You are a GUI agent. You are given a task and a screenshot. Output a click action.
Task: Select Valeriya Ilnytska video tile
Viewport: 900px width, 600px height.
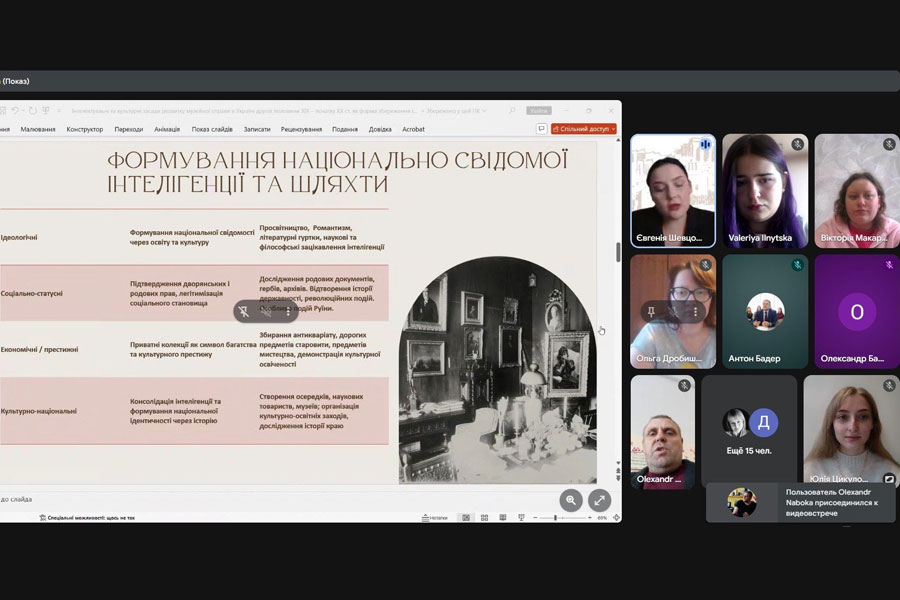(765, 191)
